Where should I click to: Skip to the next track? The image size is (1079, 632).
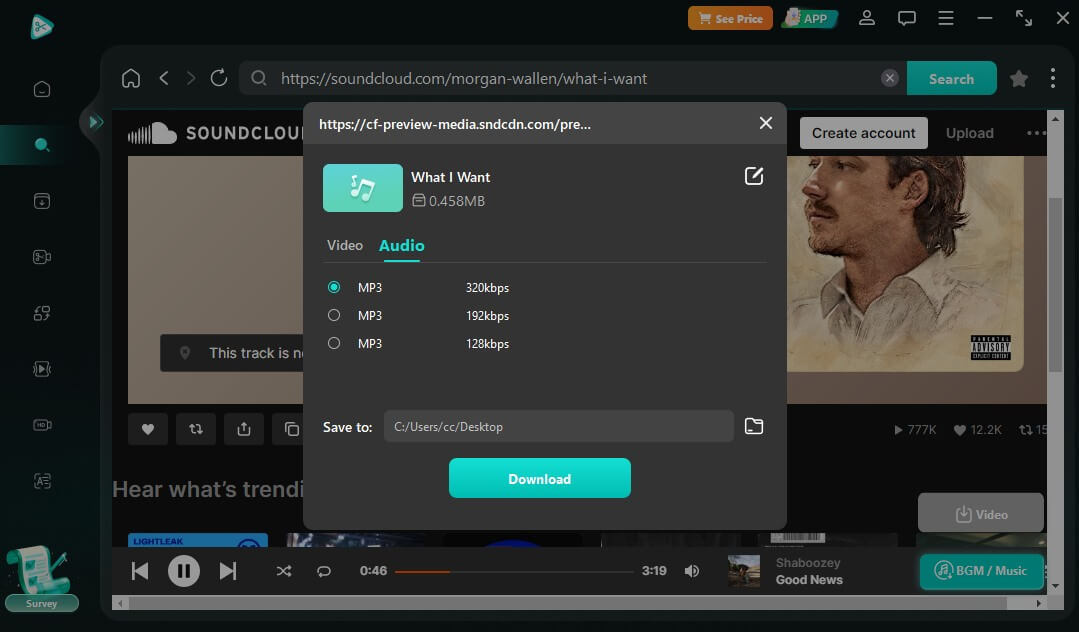coord(228,571)
